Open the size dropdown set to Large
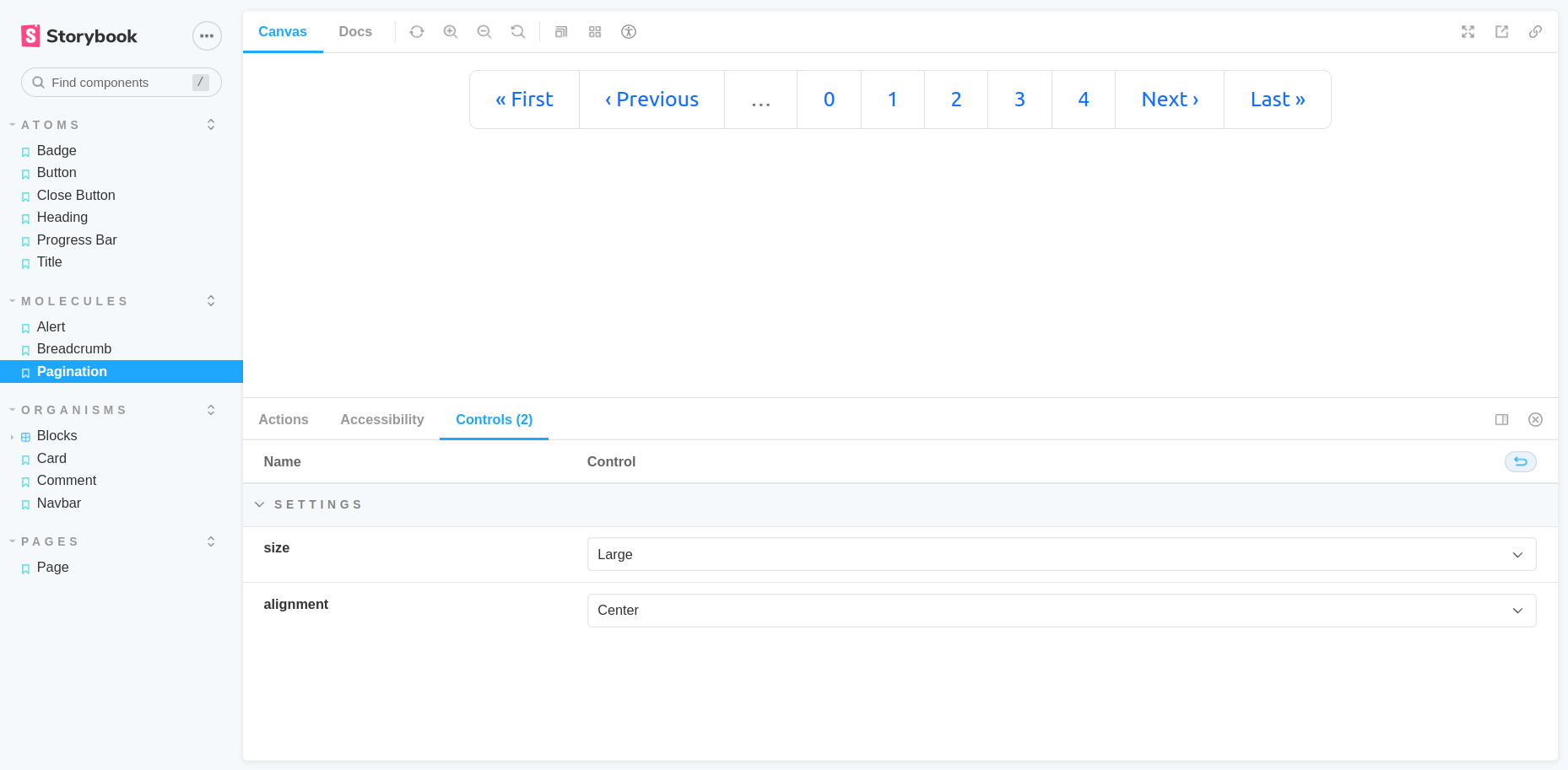The height and width of the screenshot is (770, 1568). (x=1061, y=555)
